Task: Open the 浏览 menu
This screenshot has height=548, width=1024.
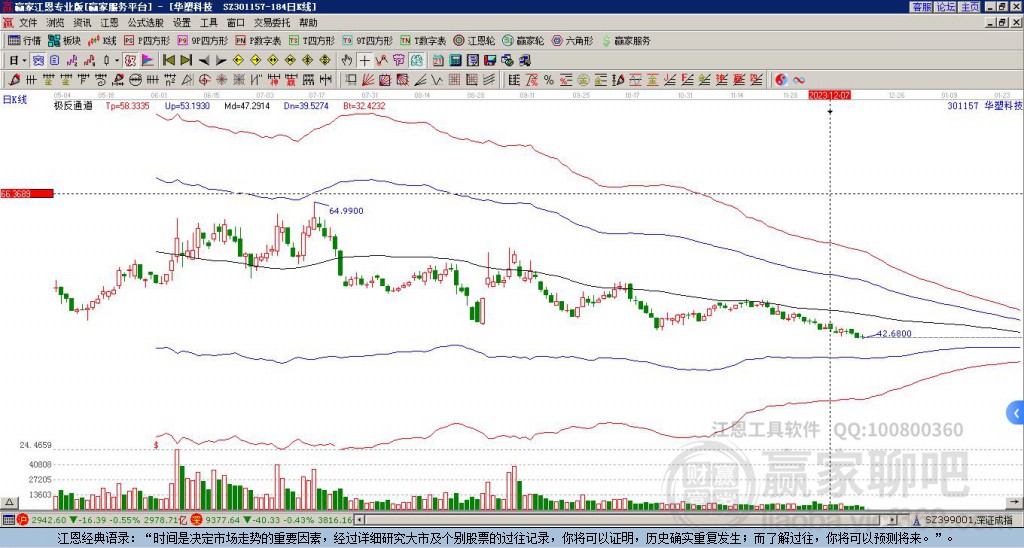Action: (x=55, y=23)
